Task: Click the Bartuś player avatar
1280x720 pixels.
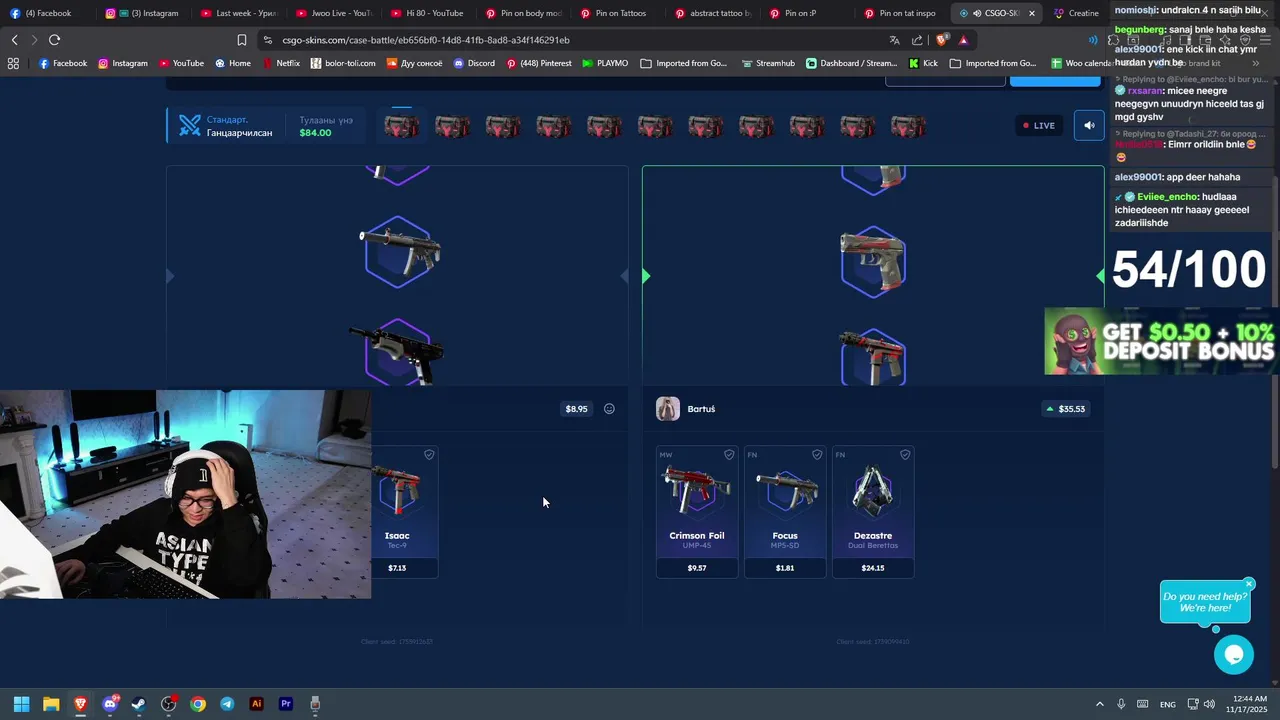Action: click(668, 409)
